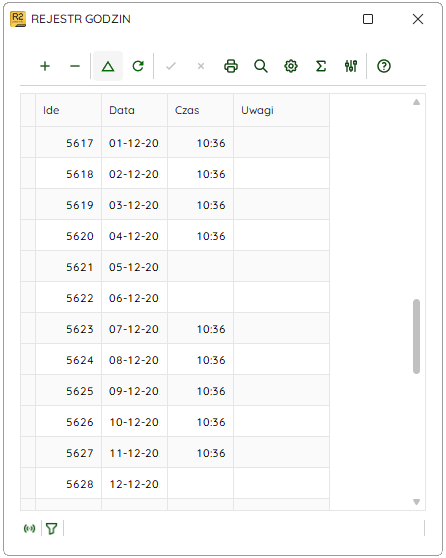Screen dimensions: 446x558
Task: Open filter sliders options icon
Action: pyautogui.click(x=351, y=66)
